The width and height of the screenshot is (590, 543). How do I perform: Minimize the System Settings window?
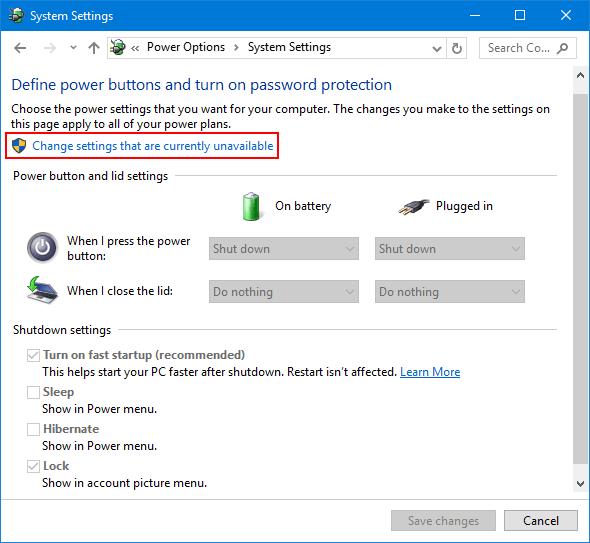(475, 15)
